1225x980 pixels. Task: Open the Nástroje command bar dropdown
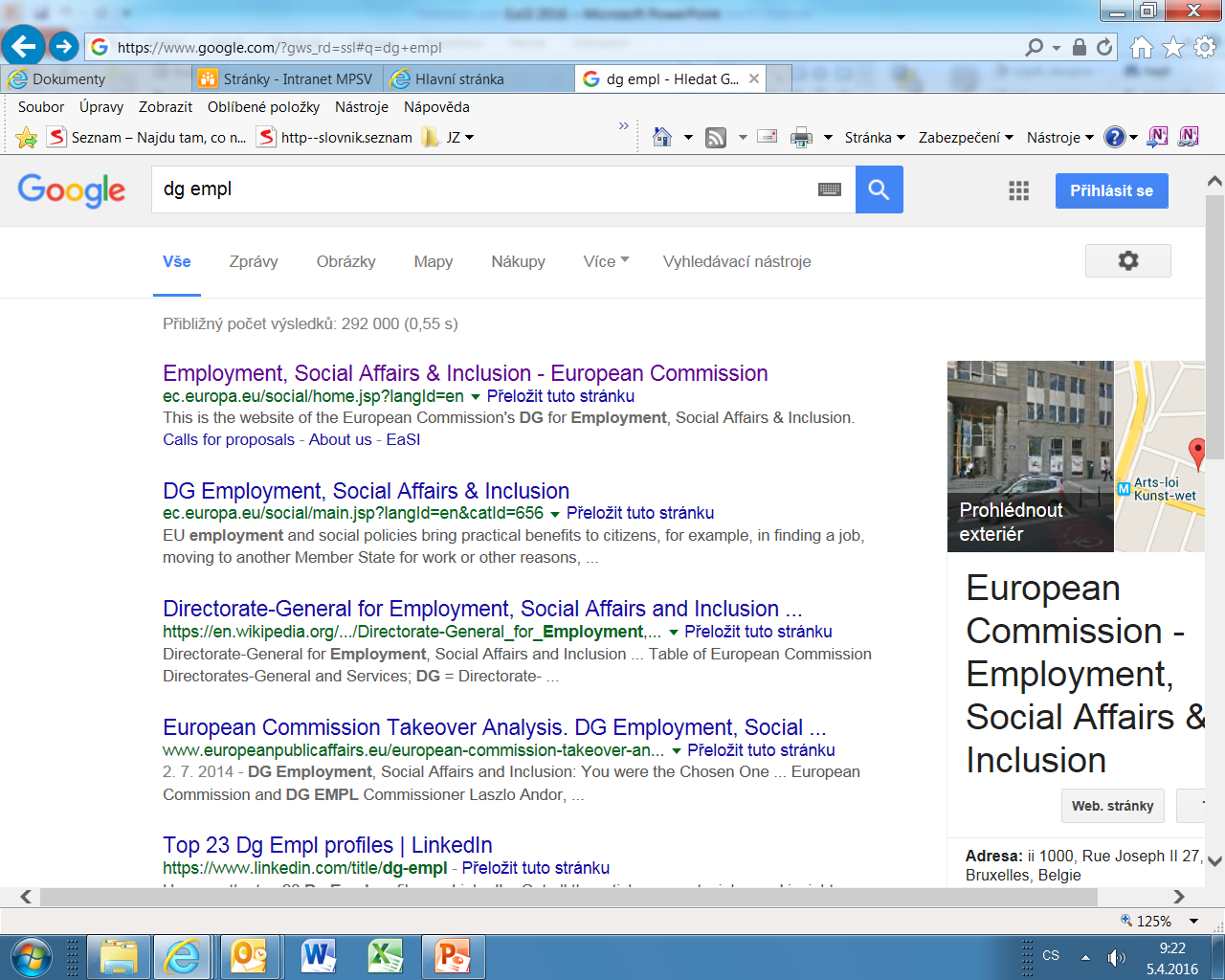point(1059,138)
